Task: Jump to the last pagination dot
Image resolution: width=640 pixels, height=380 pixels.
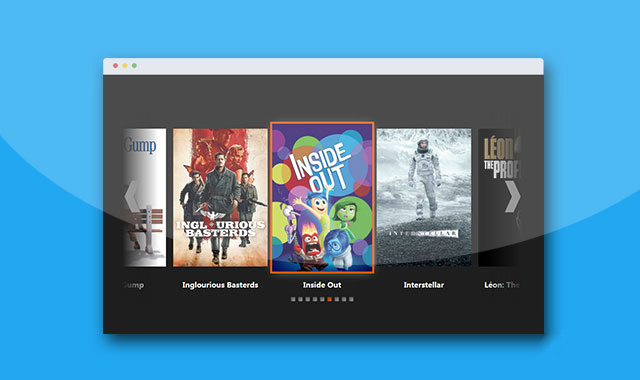Action: (x=351, y=299)
